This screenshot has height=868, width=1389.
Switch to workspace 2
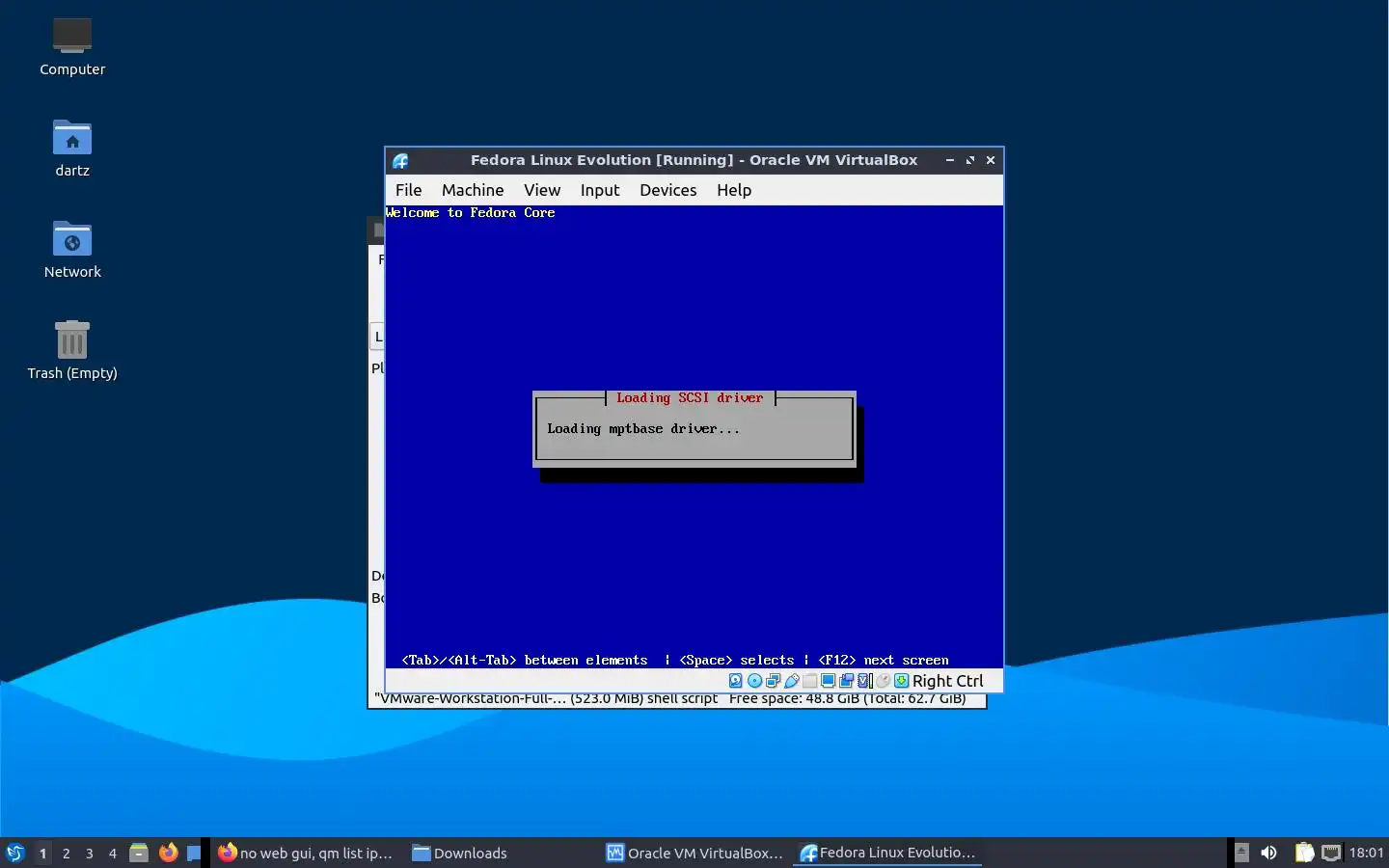pyautogui.click(x=66, y=853)
